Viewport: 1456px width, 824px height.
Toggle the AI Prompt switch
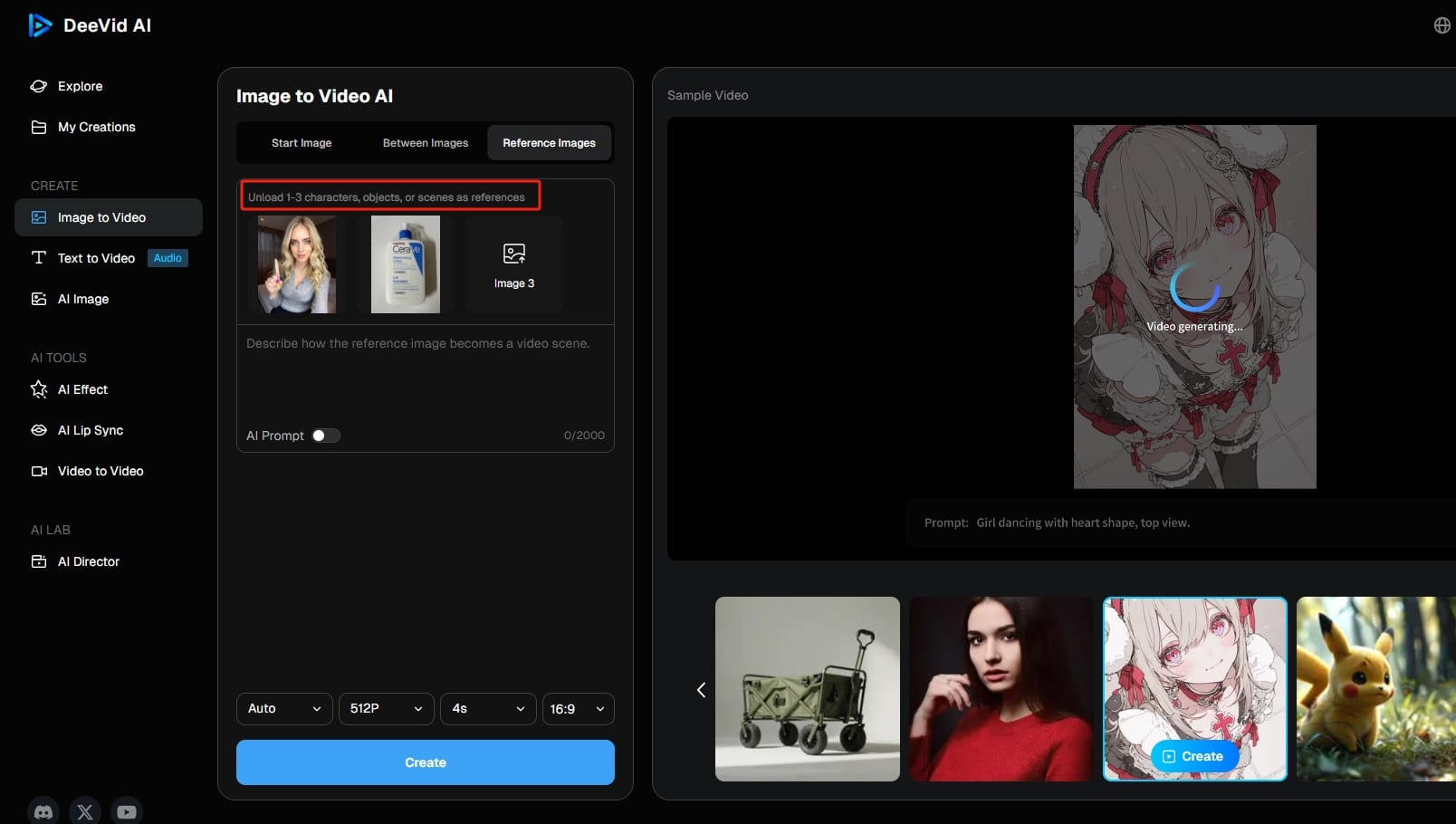pos(326,436)
